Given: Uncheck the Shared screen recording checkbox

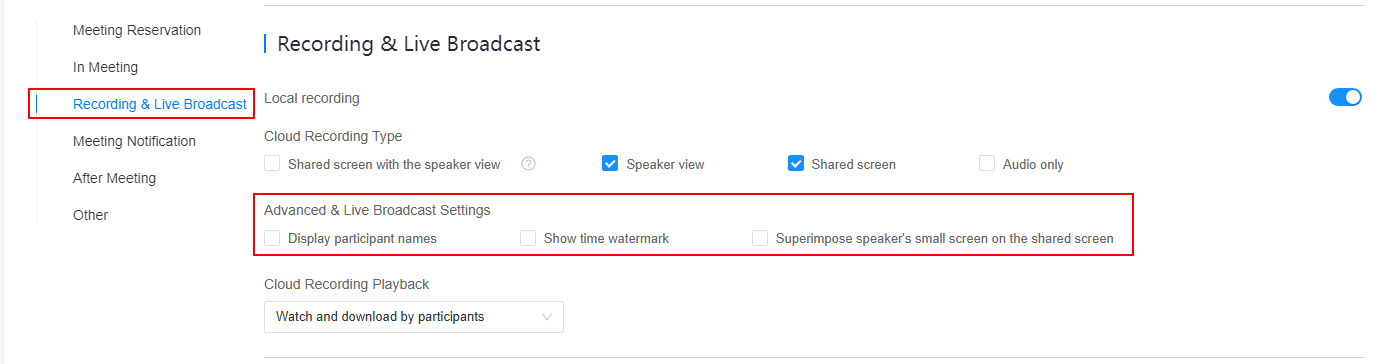Looking at the screenshot, I should (x=796, y=164).
